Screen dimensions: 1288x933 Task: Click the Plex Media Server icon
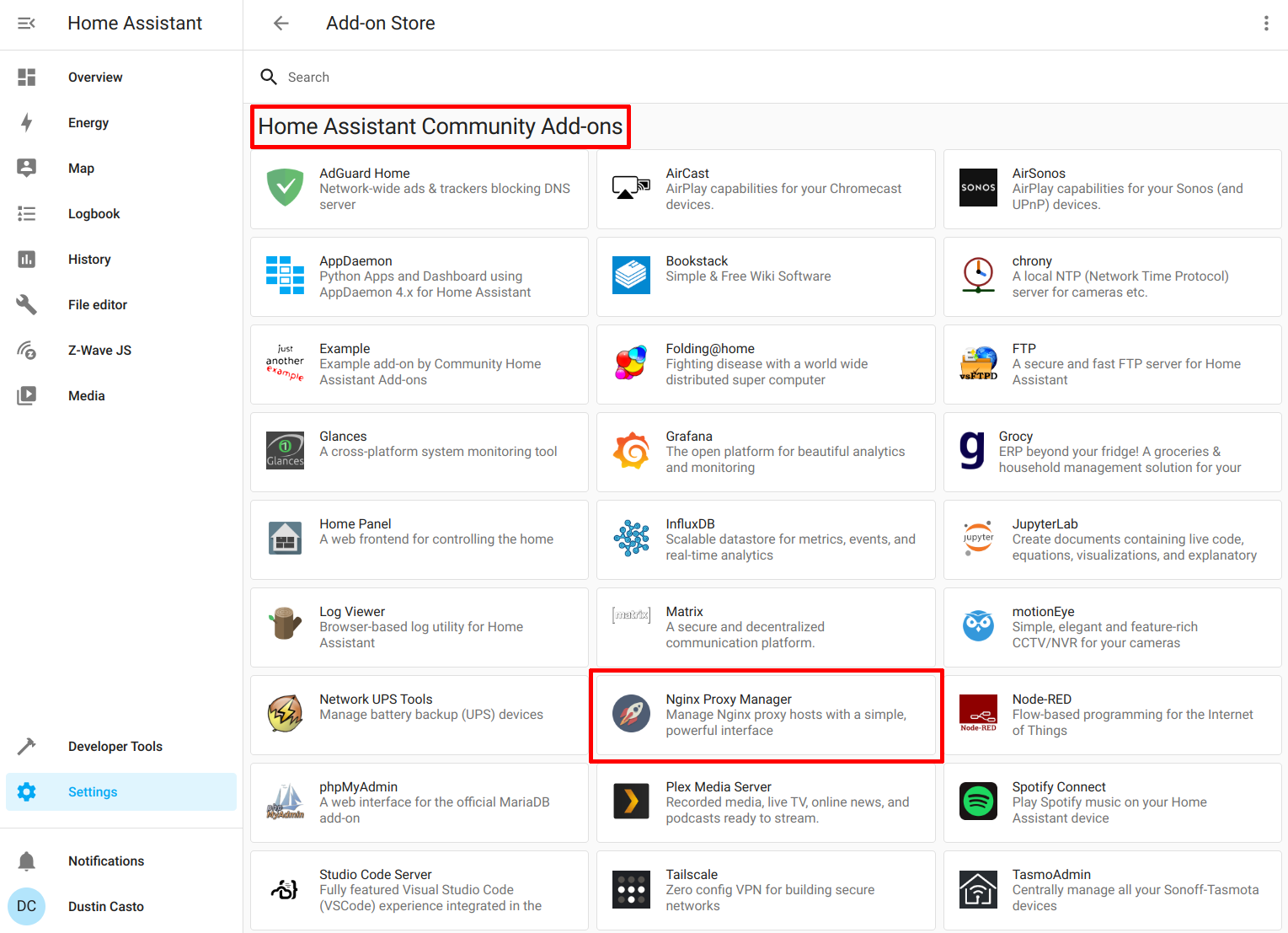pyautogui.click(x=632, y=802)
